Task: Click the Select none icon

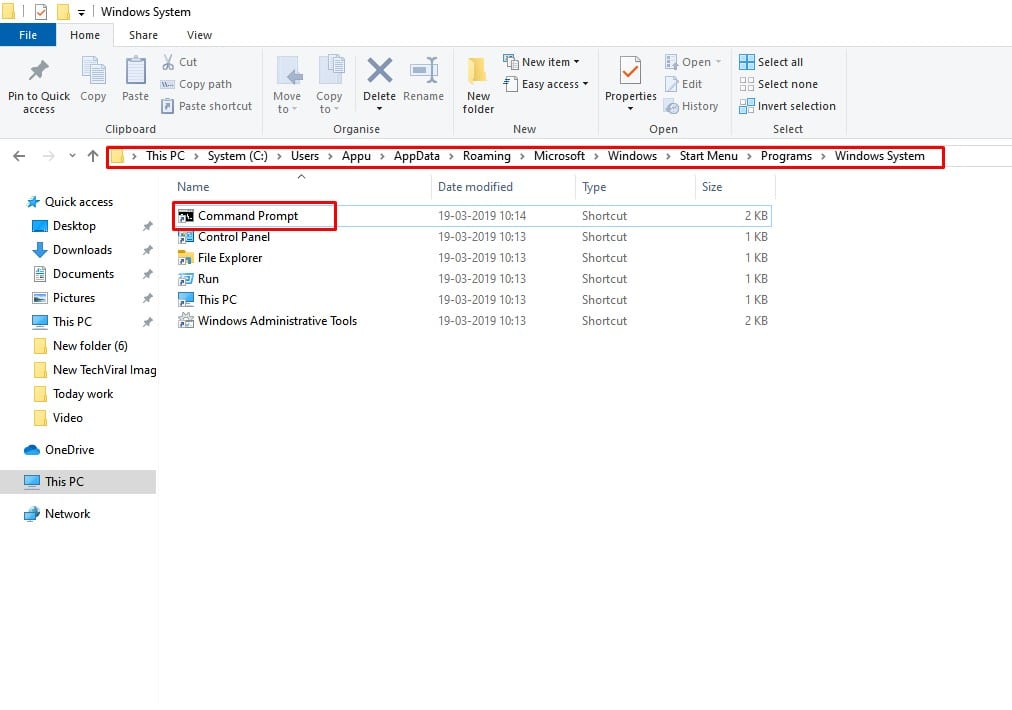Action: pos(747,84)
